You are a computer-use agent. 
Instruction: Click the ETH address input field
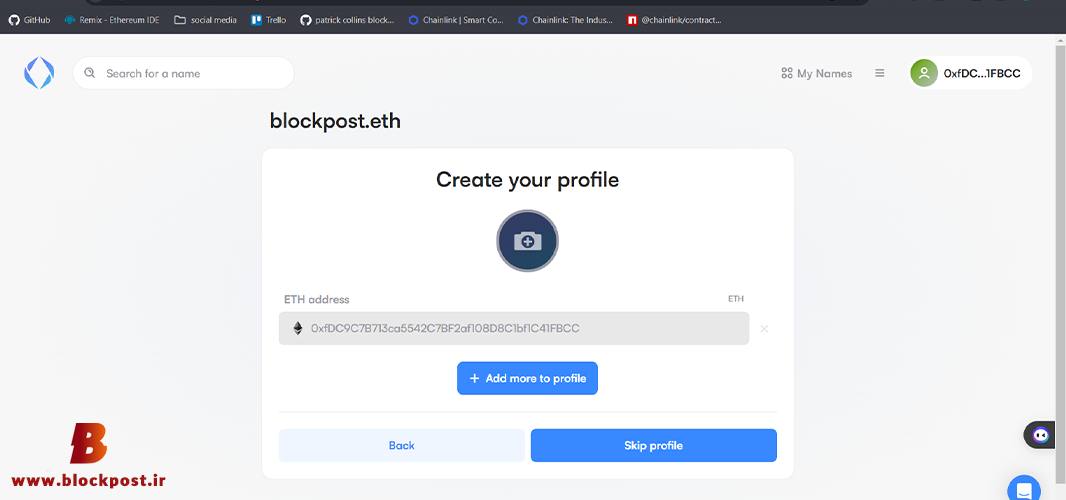[x=514, y=329]
